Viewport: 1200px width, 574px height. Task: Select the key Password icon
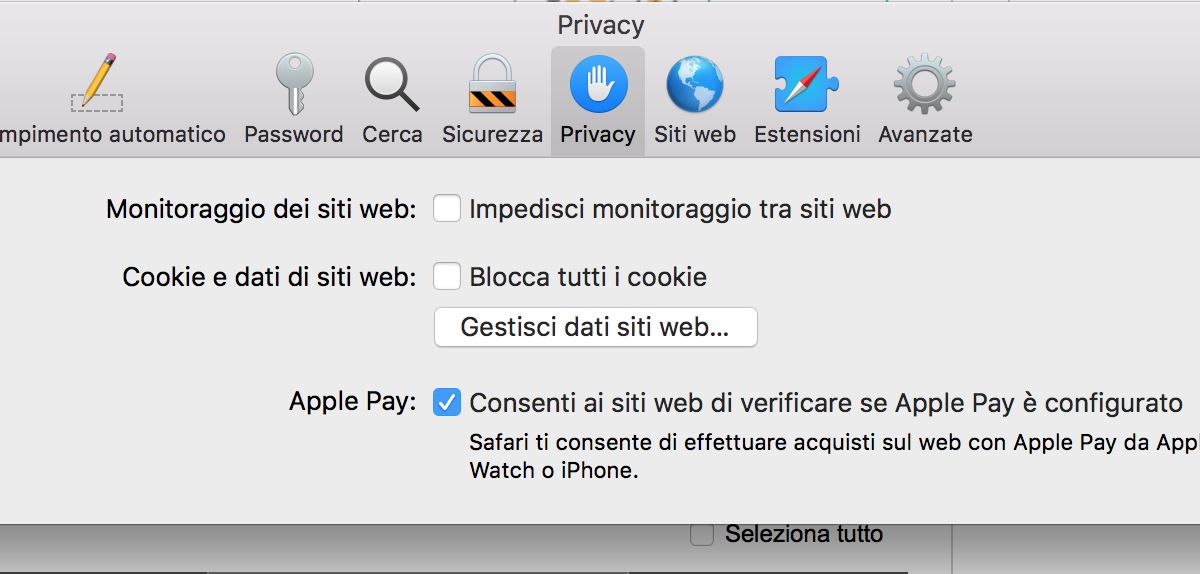click(294, 85)
